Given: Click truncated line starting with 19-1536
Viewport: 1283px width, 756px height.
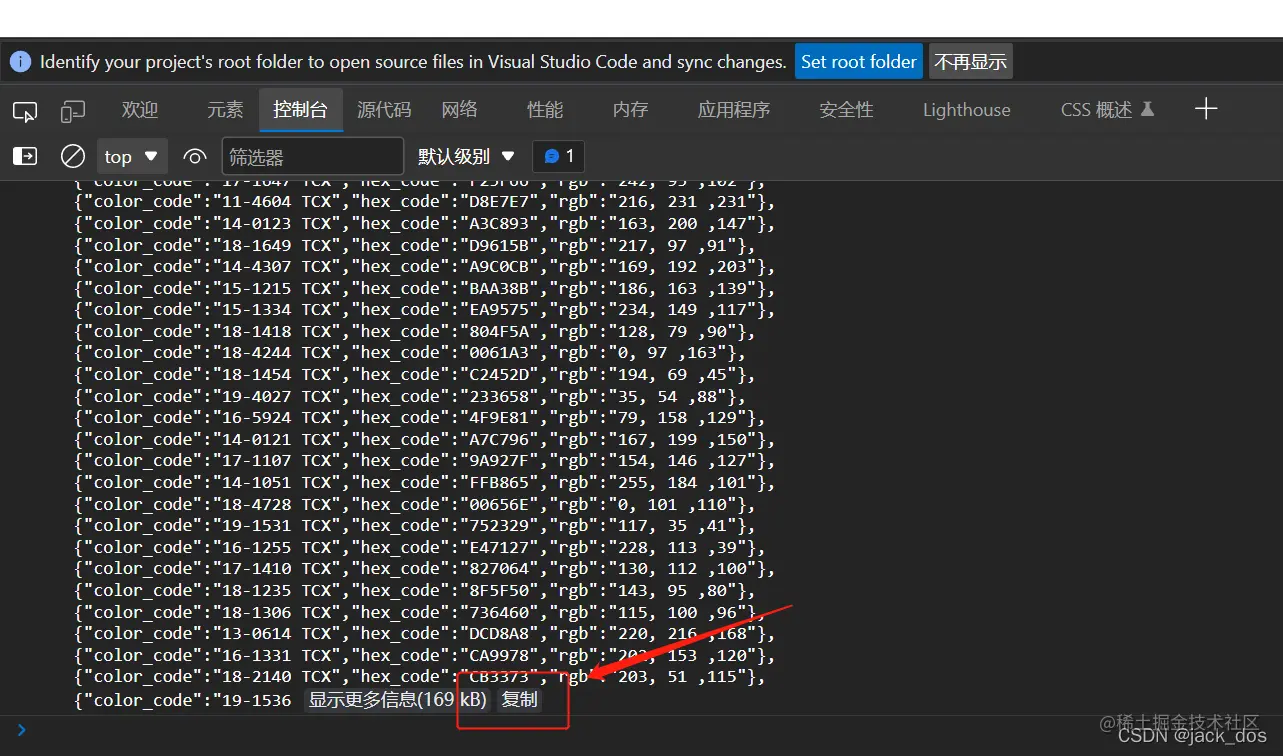Looking at the screenshot, I should 184,699.
